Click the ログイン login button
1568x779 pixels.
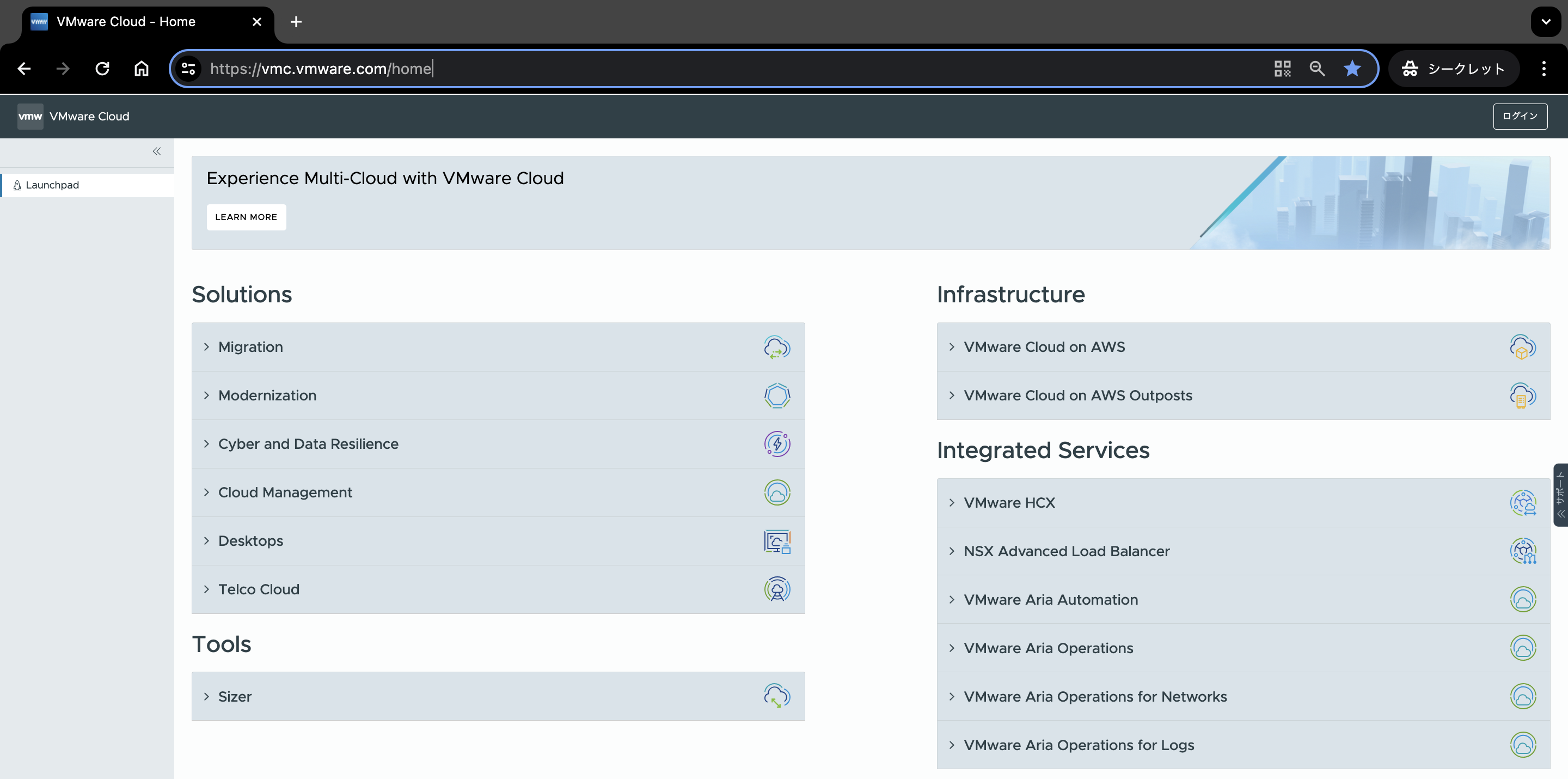point(1520,117)
